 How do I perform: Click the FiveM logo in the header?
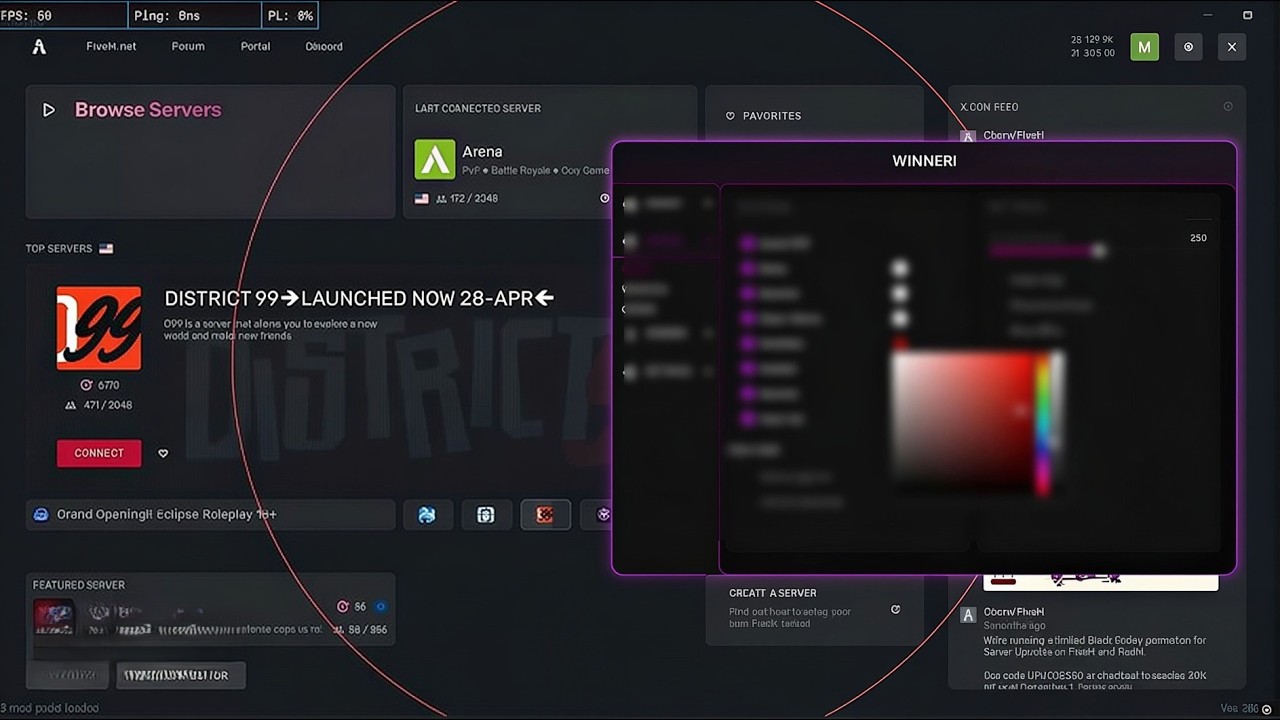click(x=39, y=47)
